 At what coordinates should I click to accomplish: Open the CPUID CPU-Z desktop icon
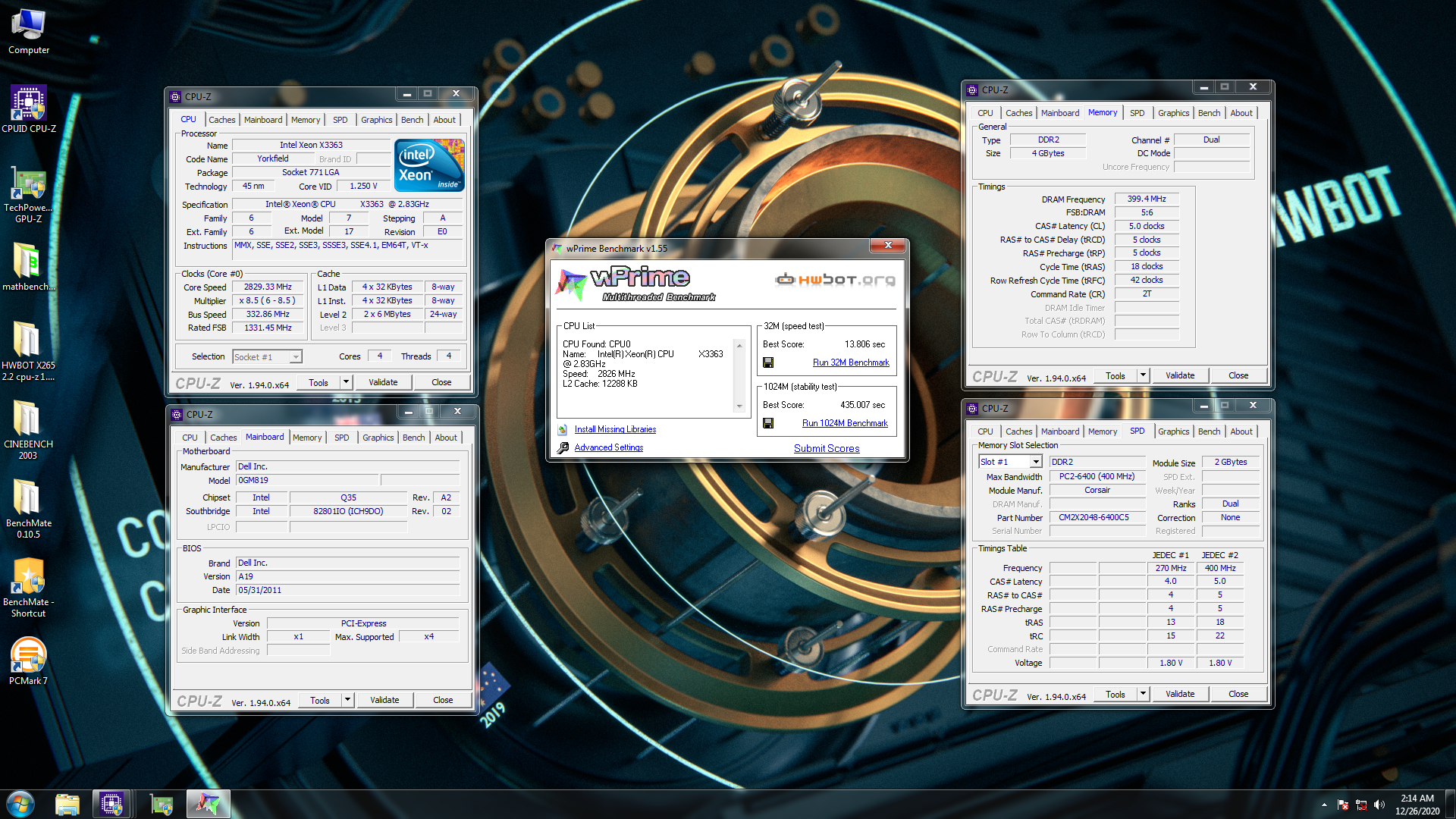tap(28, 109)
